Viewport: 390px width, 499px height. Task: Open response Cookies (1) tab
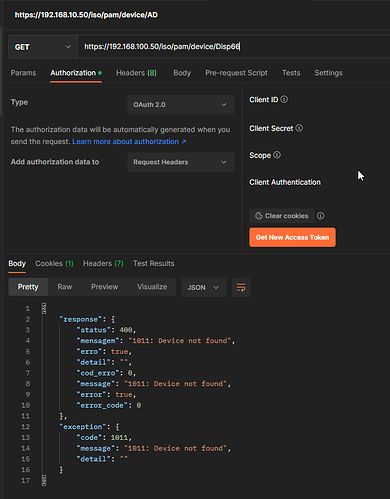(54, 264)
